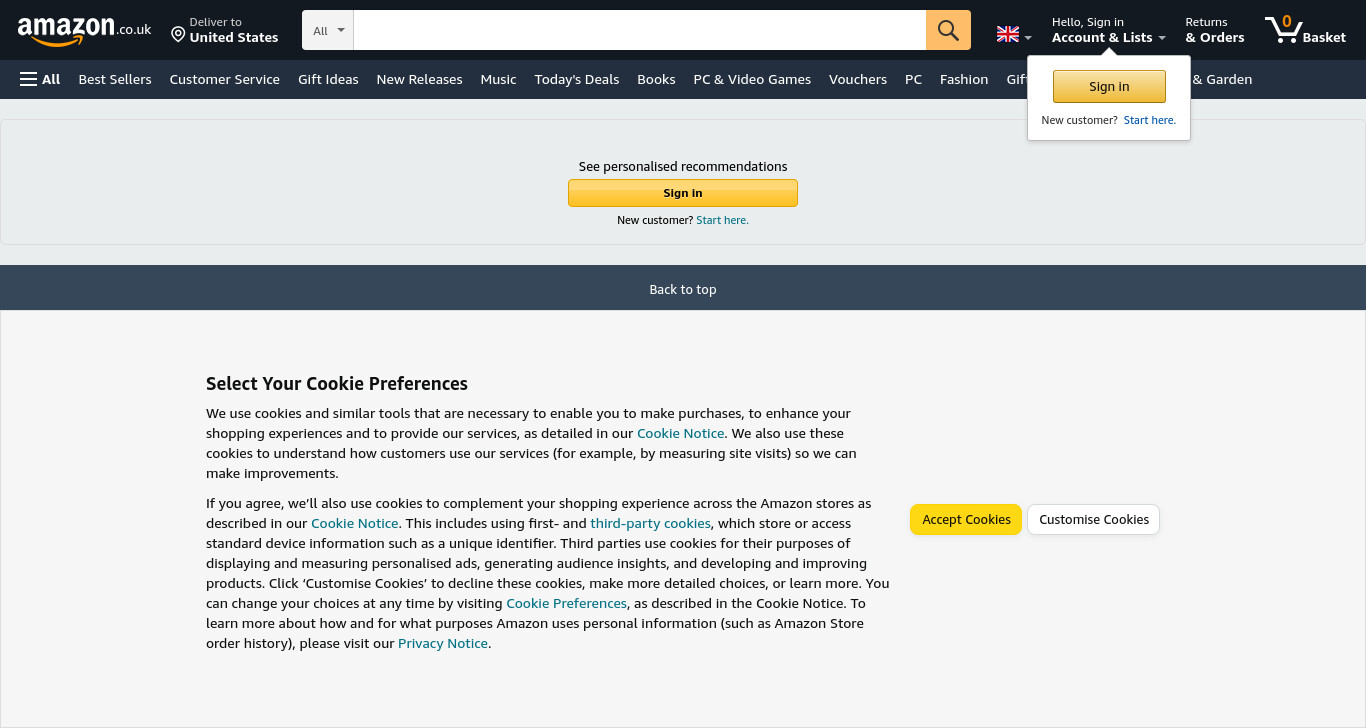1366x728 pixels.
Task: Open the Privacy Notice link
Action: 443,643
